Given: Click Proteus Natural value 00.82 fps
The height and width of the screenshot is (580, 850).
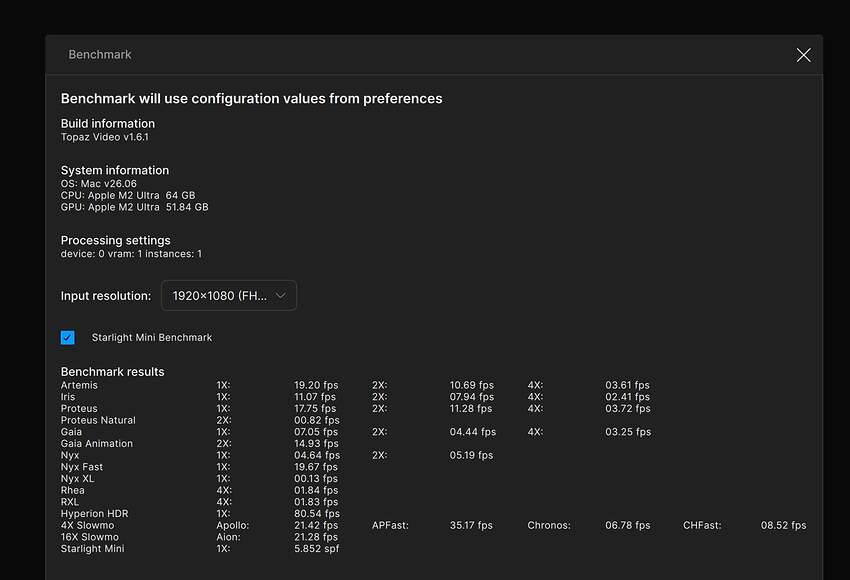Looking at the screenshot, I should (317, 420).
